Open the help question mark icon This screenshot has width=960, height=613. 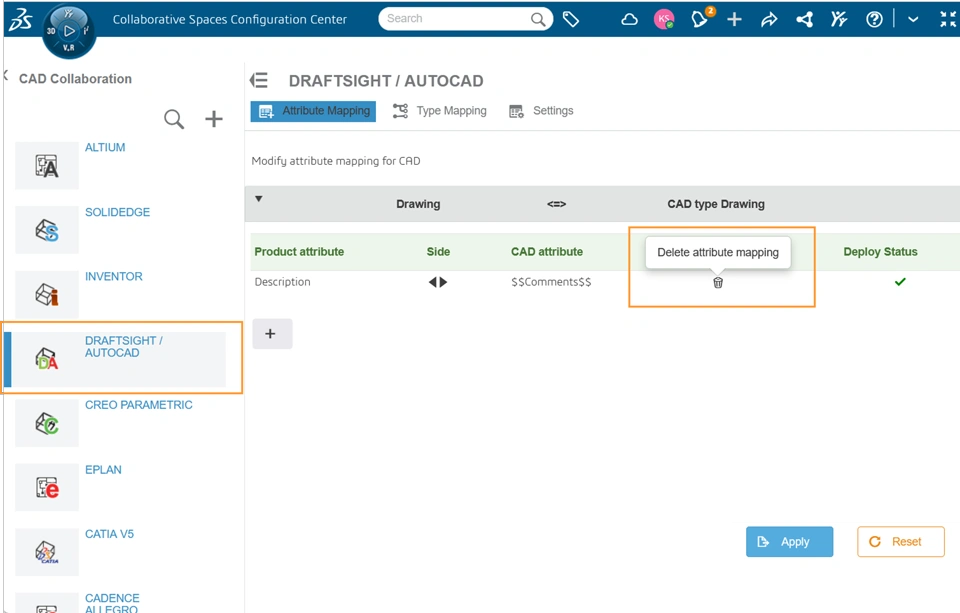coord(874,20)
